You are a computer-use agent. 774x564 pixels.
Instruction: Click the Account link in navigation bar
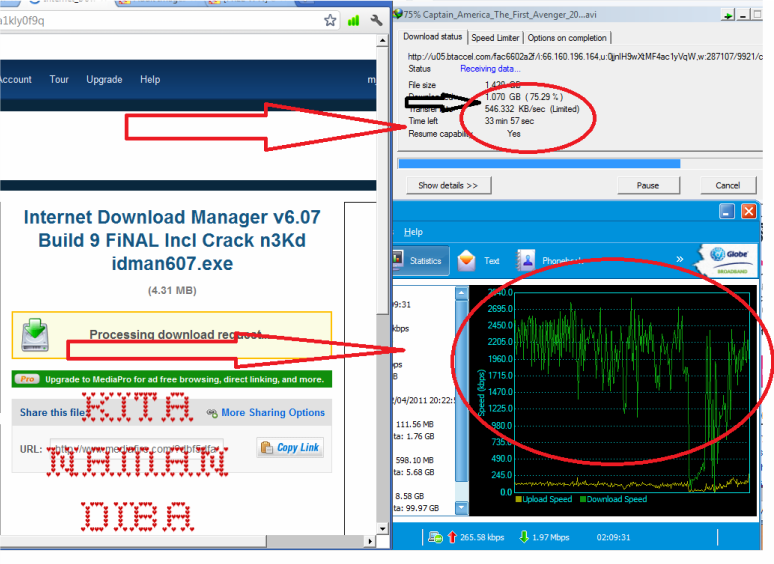[x=15, y=79]
